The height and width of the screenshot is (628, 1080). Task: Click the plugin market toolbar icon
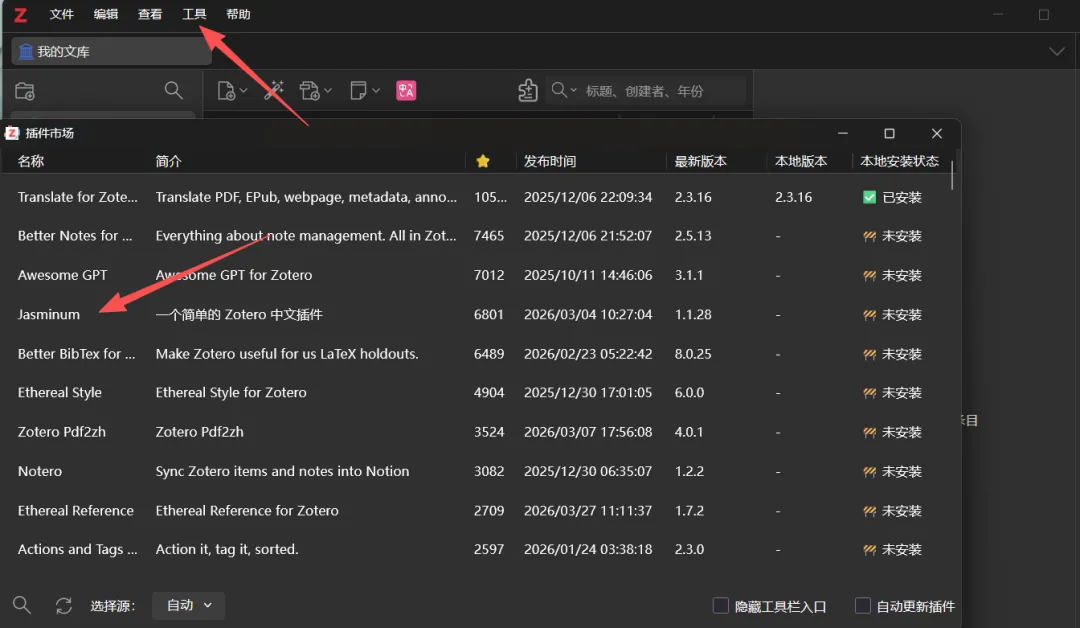[528, 90]
